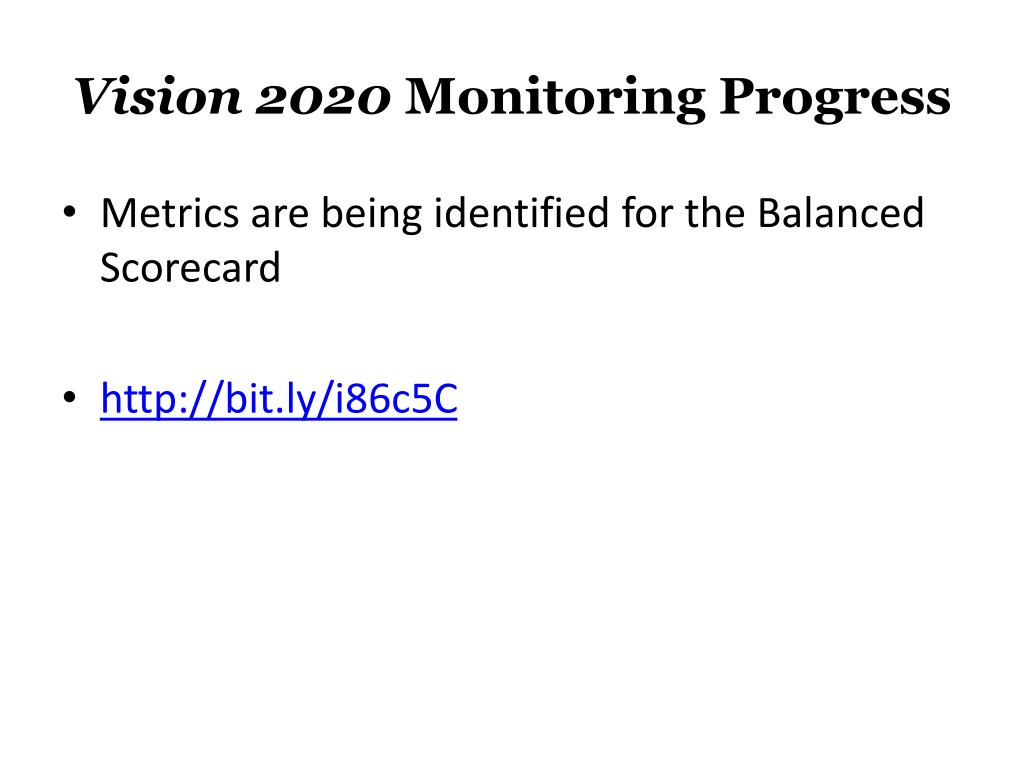This screenshot has height=768, width=1024.
Task: Click the word "Vision" in the heading
Action: pyautogui.click(x=157, y=97)
